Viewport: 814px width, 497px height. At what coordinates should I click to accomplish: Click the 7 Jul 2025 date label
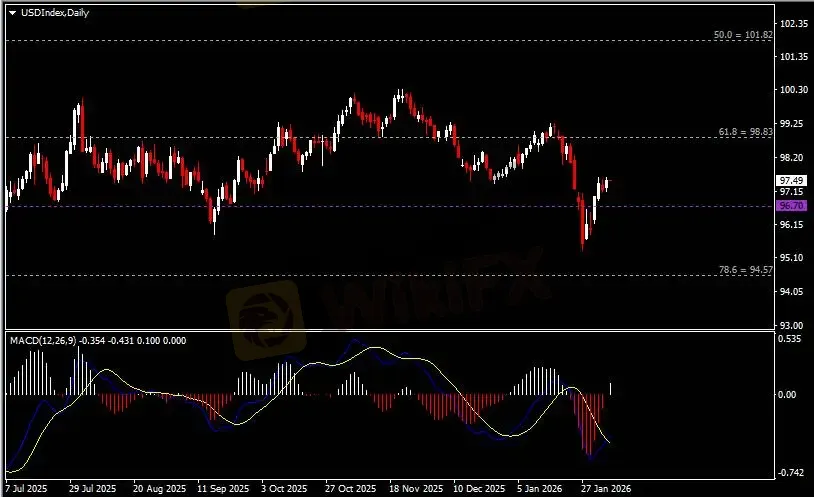(26, 489)
